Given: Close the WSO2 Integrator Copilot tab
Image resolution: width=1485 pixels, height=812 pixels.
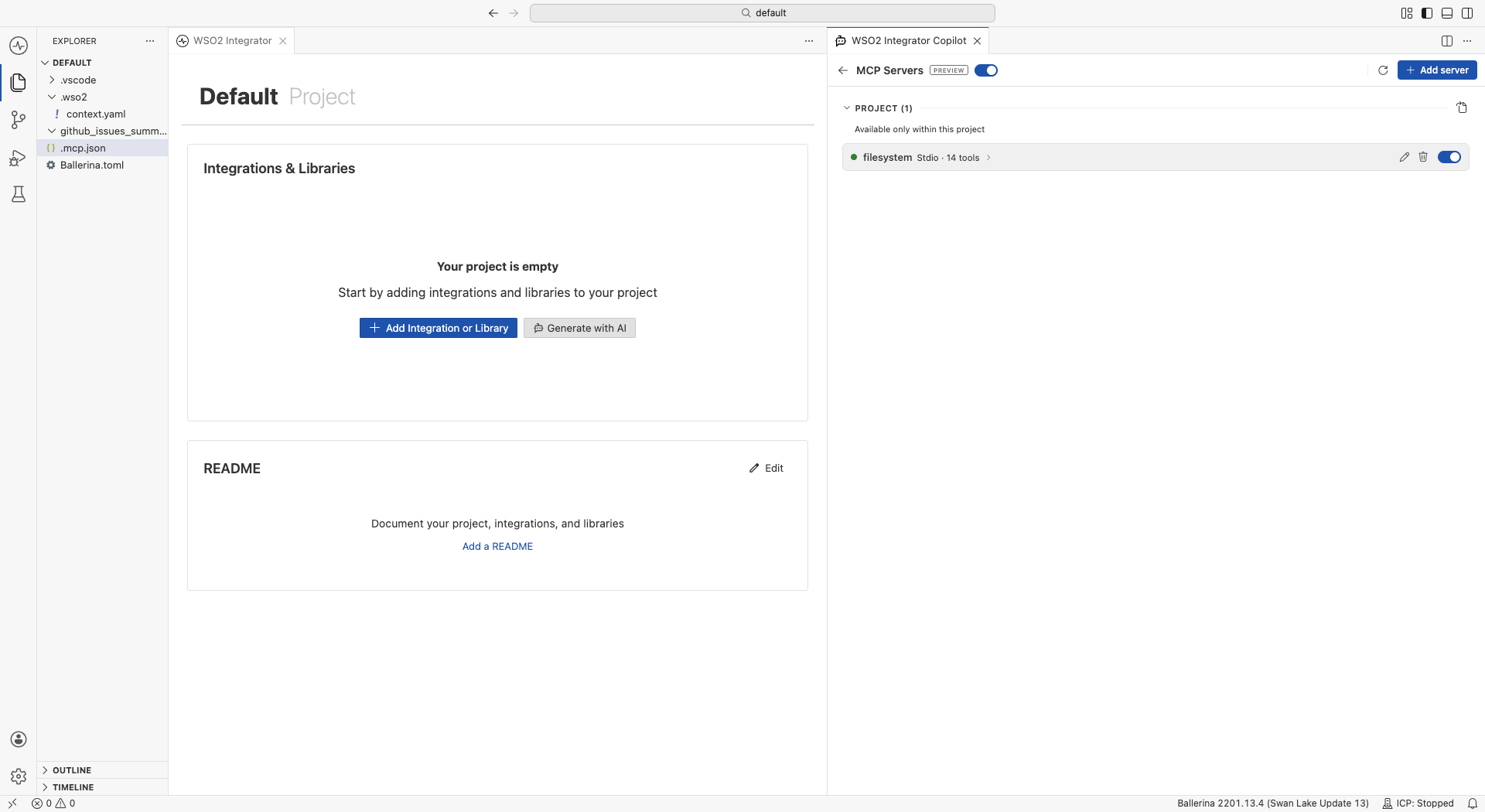Looking at the screenshot, I should 978,41.
